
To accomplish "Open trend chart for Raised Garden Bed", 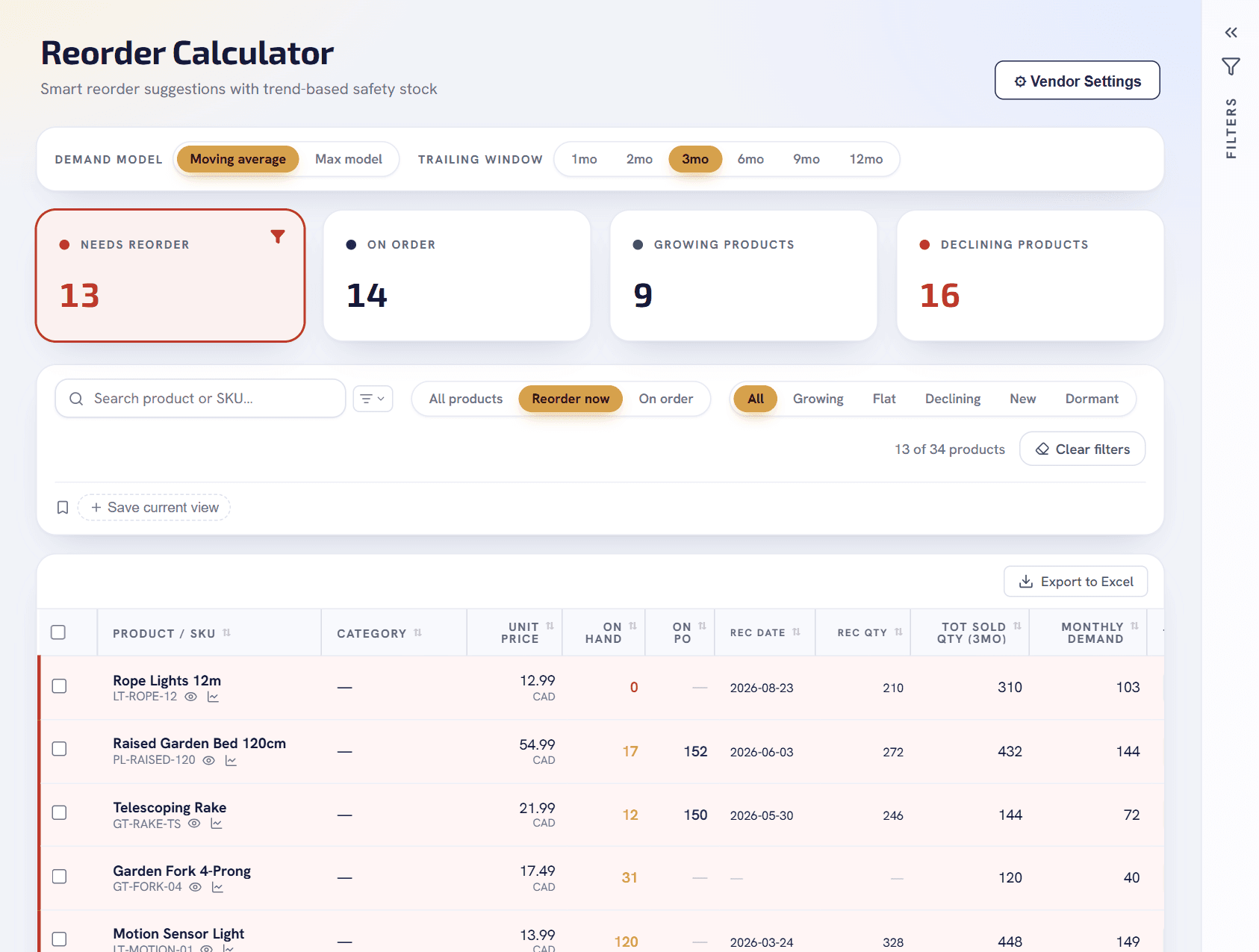I will (x=231, y=760).
